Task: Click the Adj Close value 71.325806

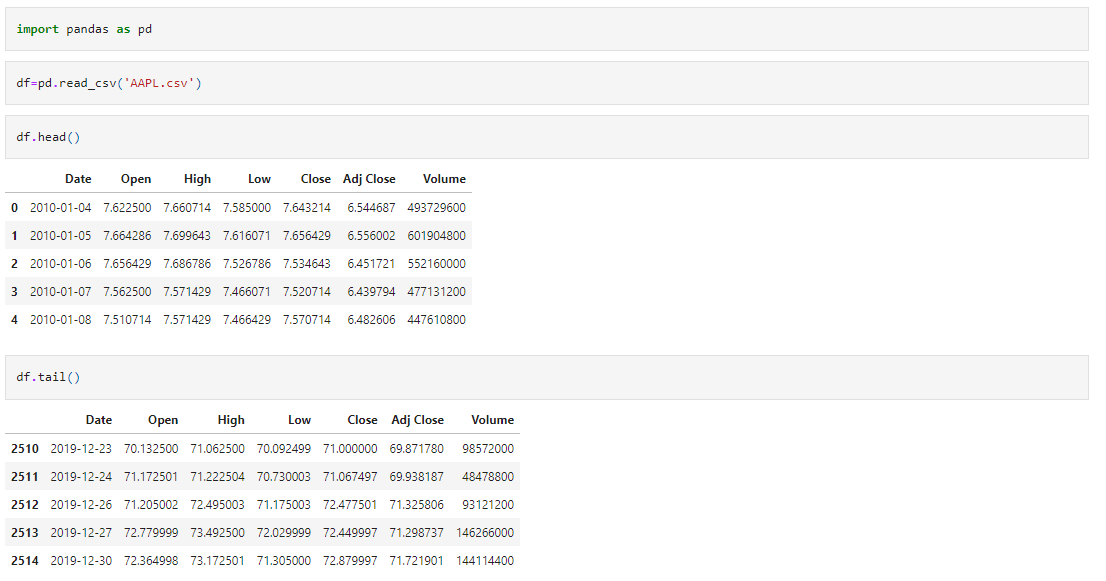Action: (x=417, y=504)
